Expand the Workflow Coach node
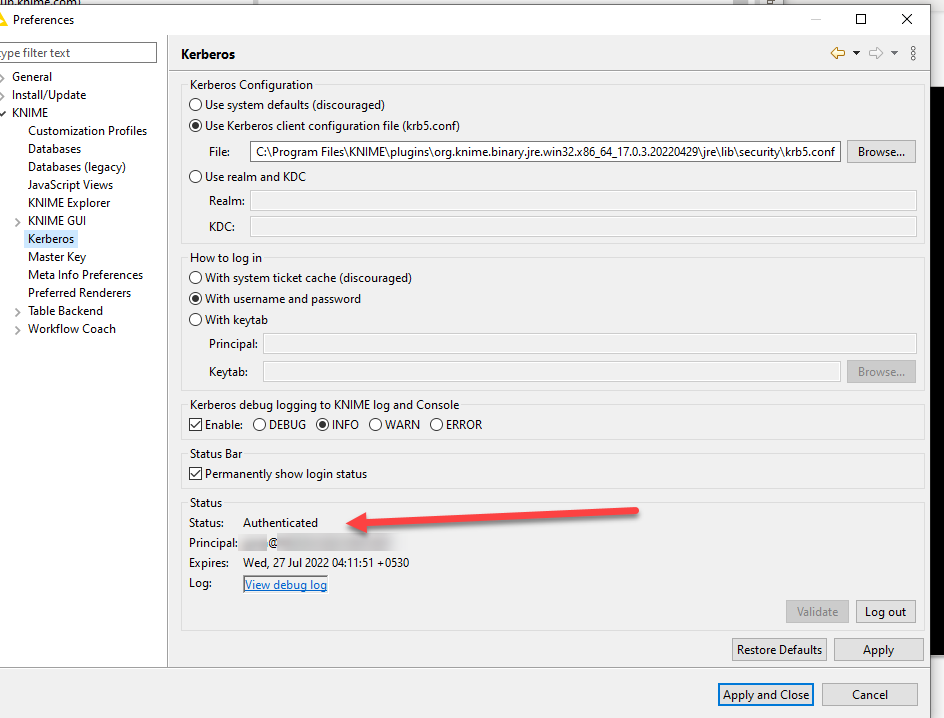Image resolution: width=944 pixels, height=718 pixels. 17,330
